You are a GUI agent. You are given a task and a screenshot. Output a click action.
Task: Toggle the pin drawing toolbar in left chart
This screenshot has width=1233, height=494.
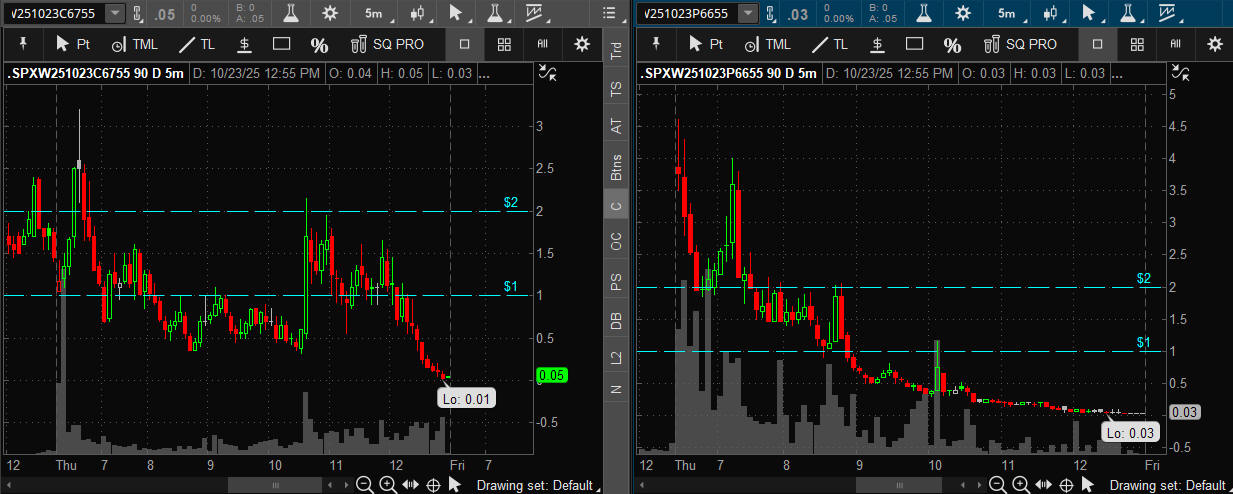click(22, 44)
